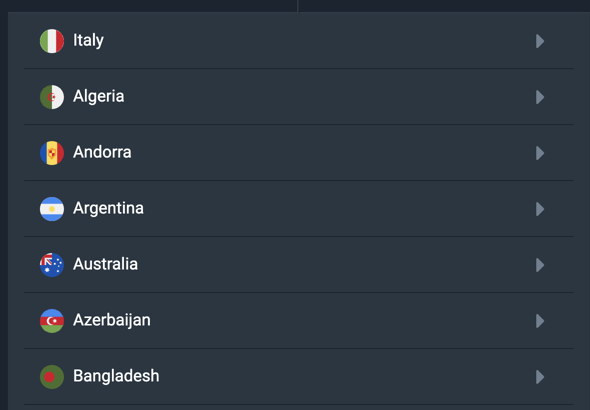
Task: Select Algeria country name
Action: [99, 97]
